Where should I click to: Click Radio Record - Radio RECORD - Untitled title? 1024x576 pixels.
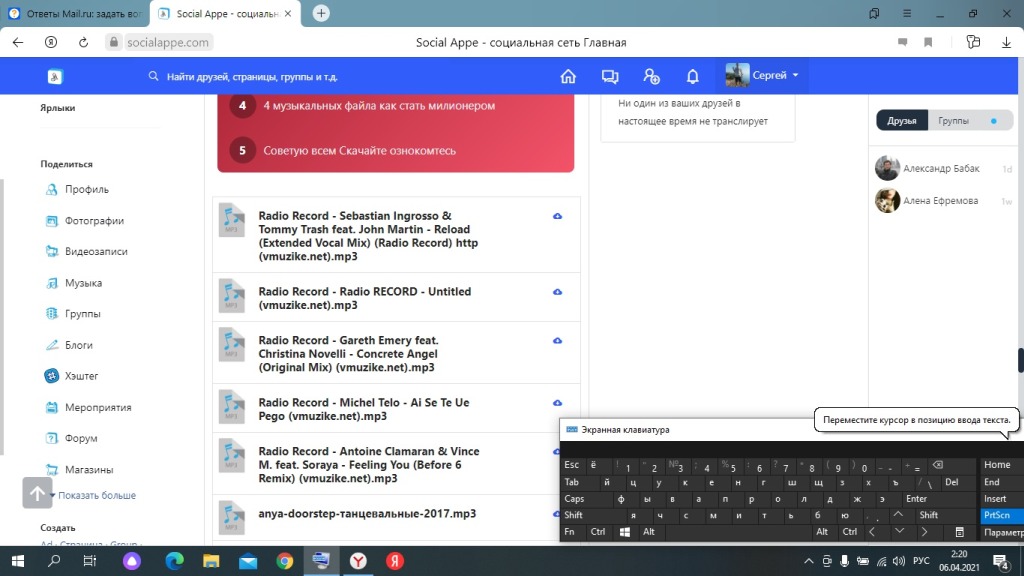[x=364, y=298]
